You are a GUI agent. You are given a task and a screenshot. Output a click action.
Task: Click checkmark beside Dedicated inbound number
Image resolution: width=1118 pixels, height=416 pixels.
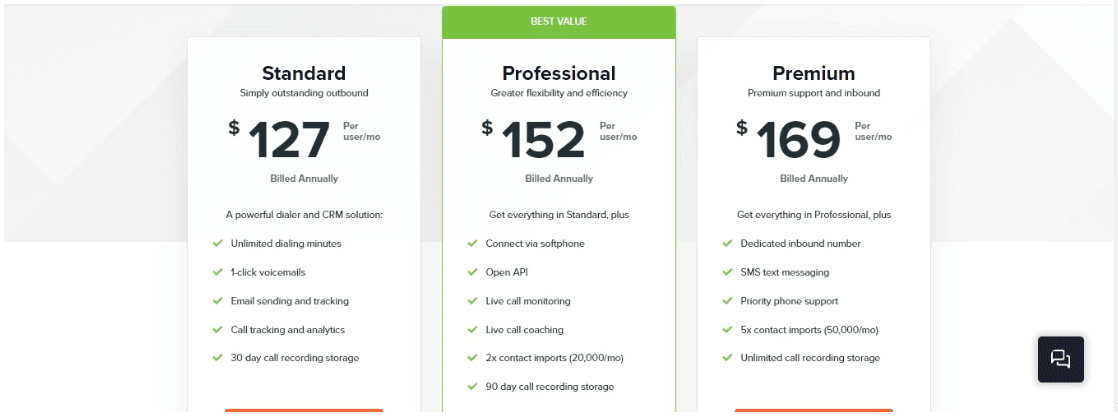(727, 243)
